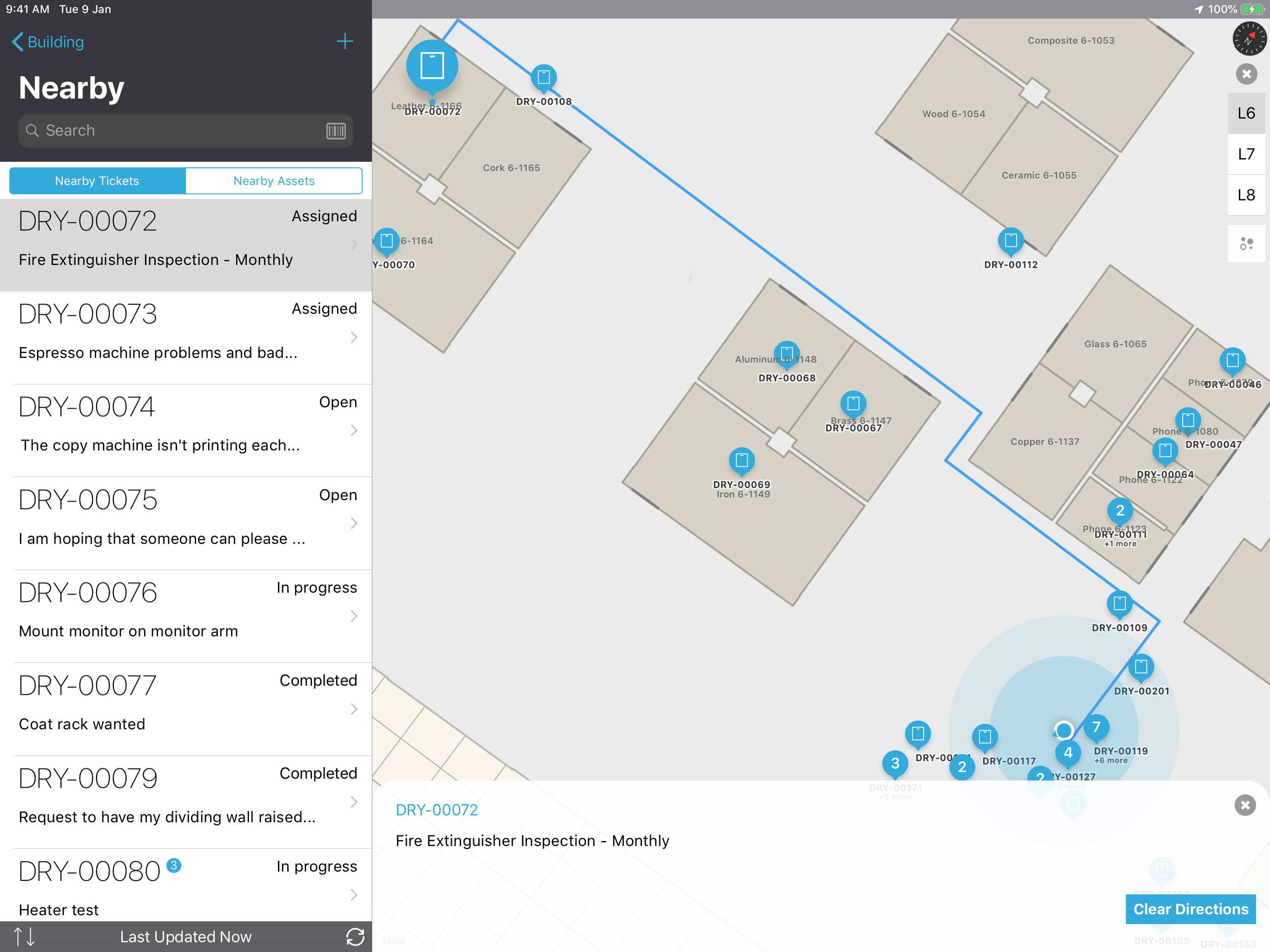Click the compass icon on map
Screen dimensions: 1270x952
point(1248,39)
